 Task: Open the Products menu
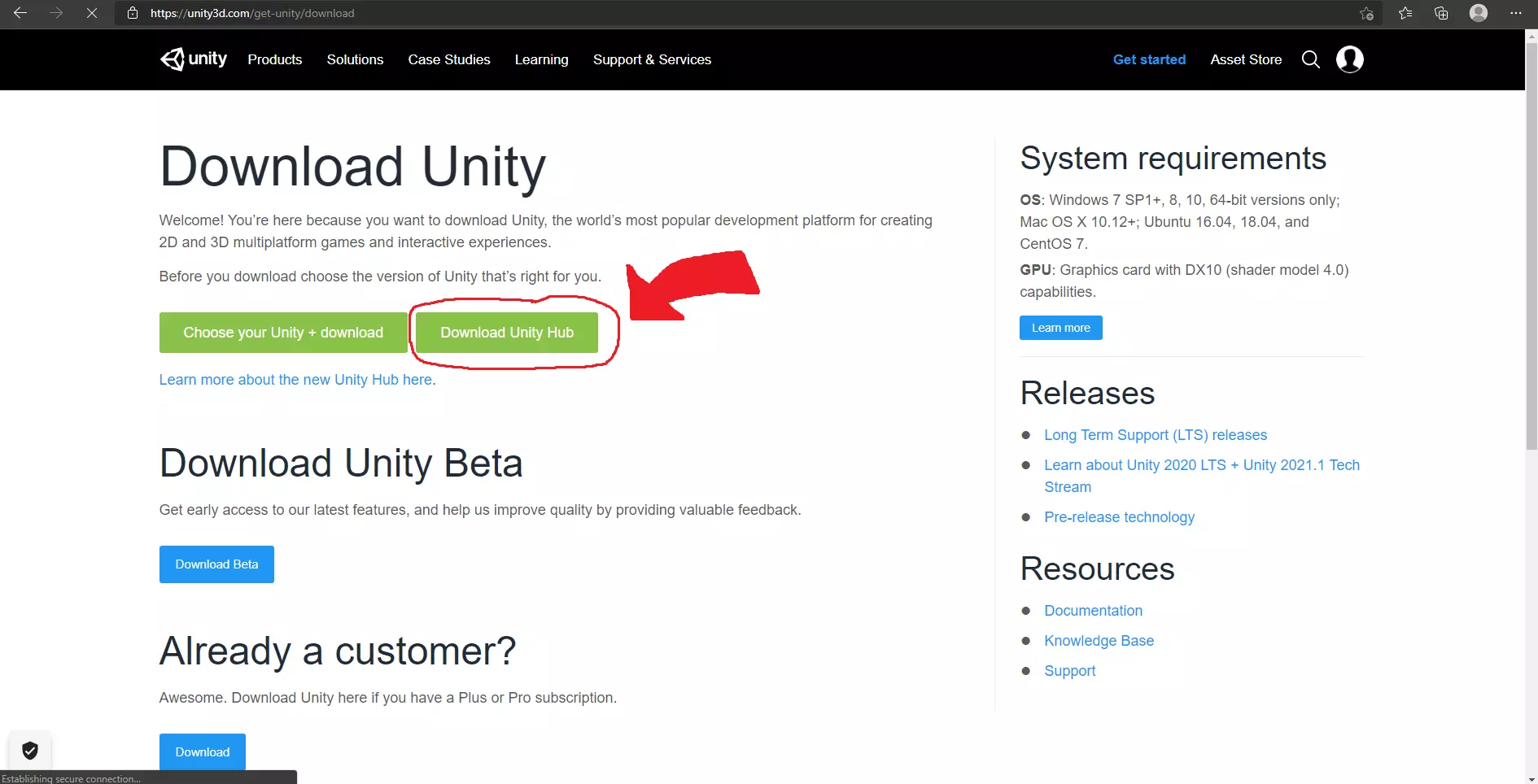tap(275, 59)
